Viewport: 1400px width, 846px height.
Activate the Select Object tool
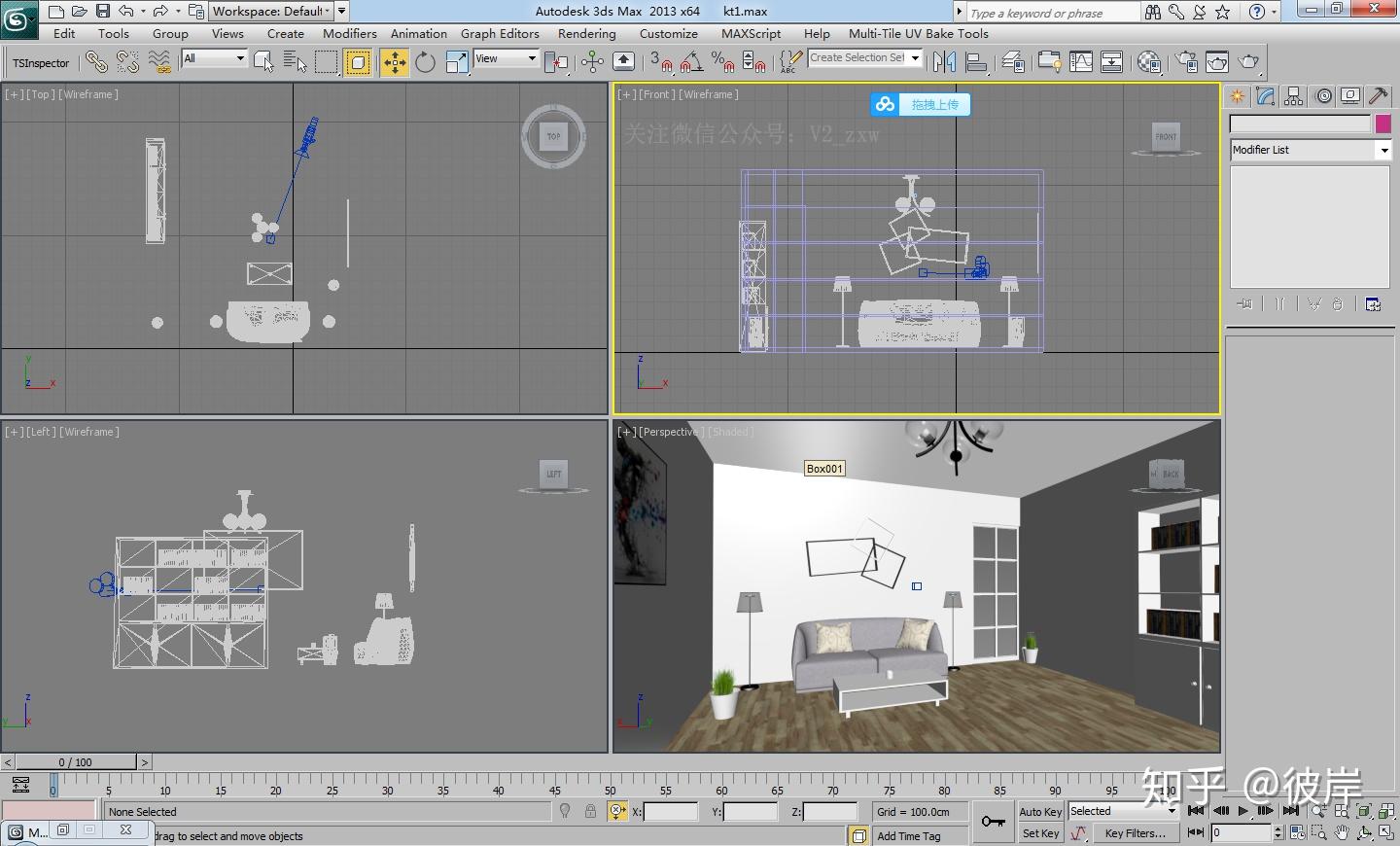click(x=263, y=62)
